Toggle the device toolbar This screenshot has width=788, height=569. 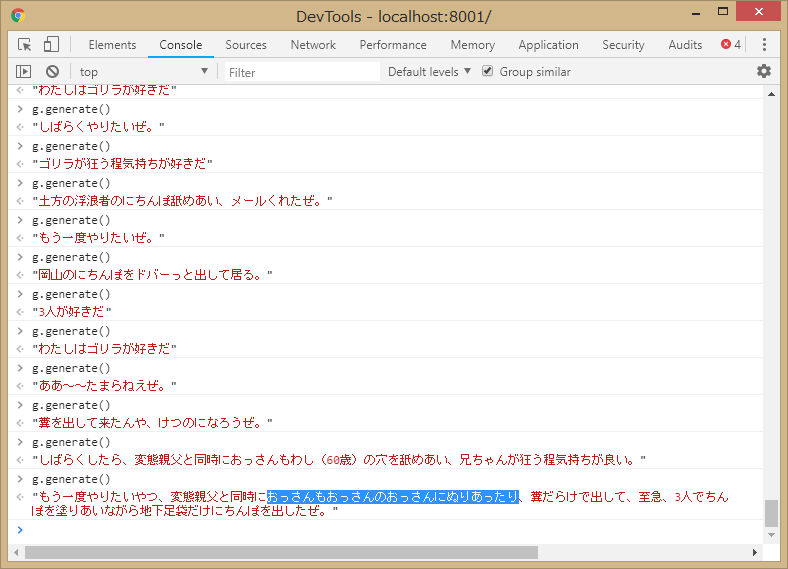click(x=51, y=45)
